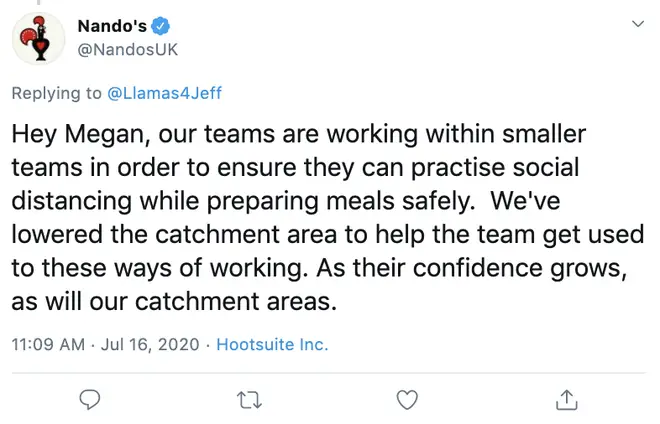The height and width of the screenshot is (424, 660).
Task: Click the 'Replying to' label
Action: (x=57, y=93)
